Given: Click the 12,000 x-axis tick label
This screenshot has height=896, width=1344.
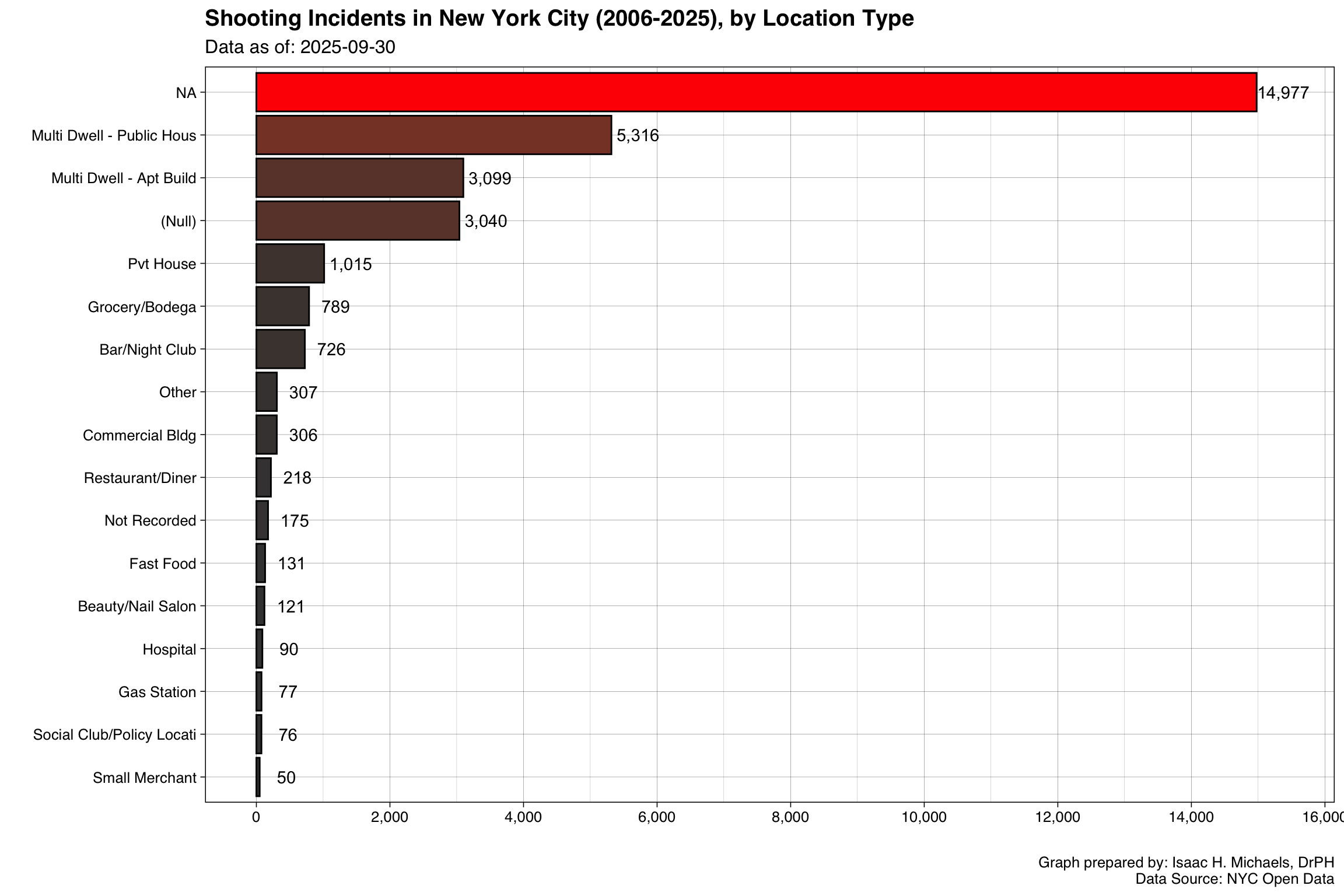Looking at the screenshot, I should (1057, 817).
